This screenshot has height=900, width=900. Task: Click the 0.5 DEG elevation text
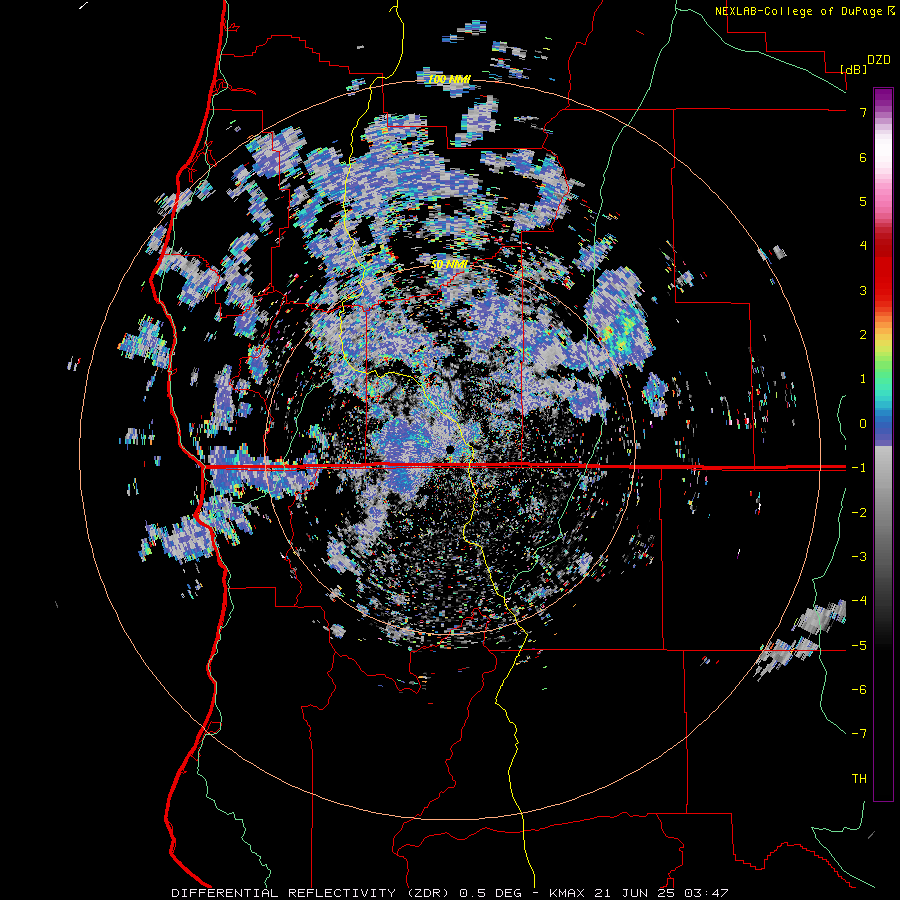491,893
